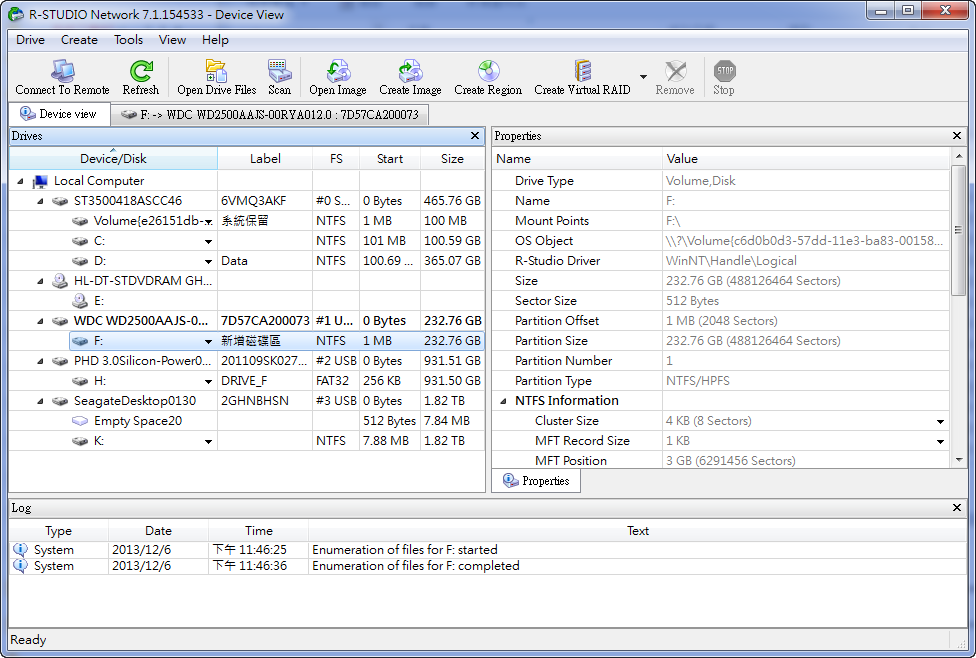The width and height of the screenshot is (976, 658).
Task: Switch to the Device view tab
Action: pyautogui.click(x=59, y=114)
